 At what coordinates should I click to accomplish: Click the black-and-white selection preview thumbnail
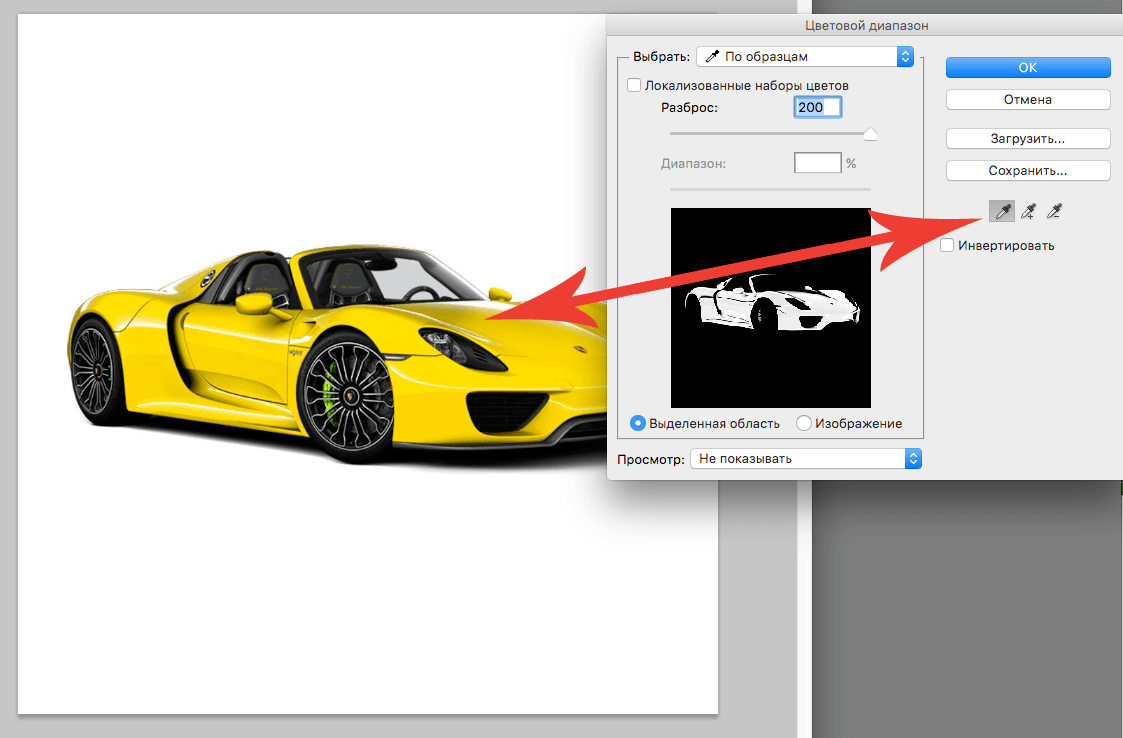pos(770,307)
